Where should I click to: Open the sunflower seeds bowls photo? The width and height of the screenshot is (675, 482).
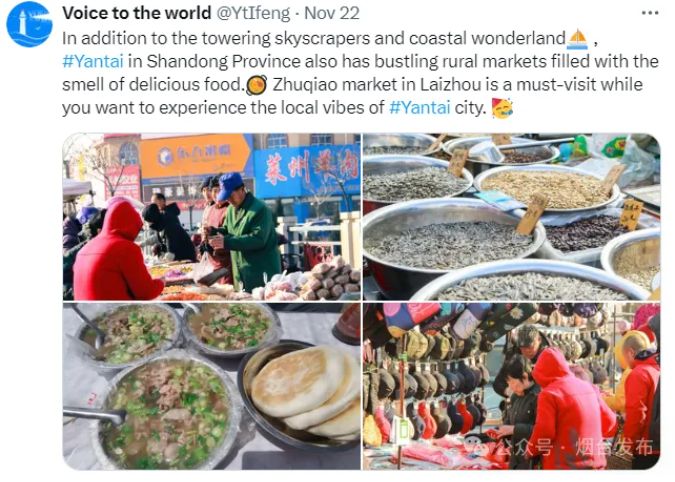[511, 216]
